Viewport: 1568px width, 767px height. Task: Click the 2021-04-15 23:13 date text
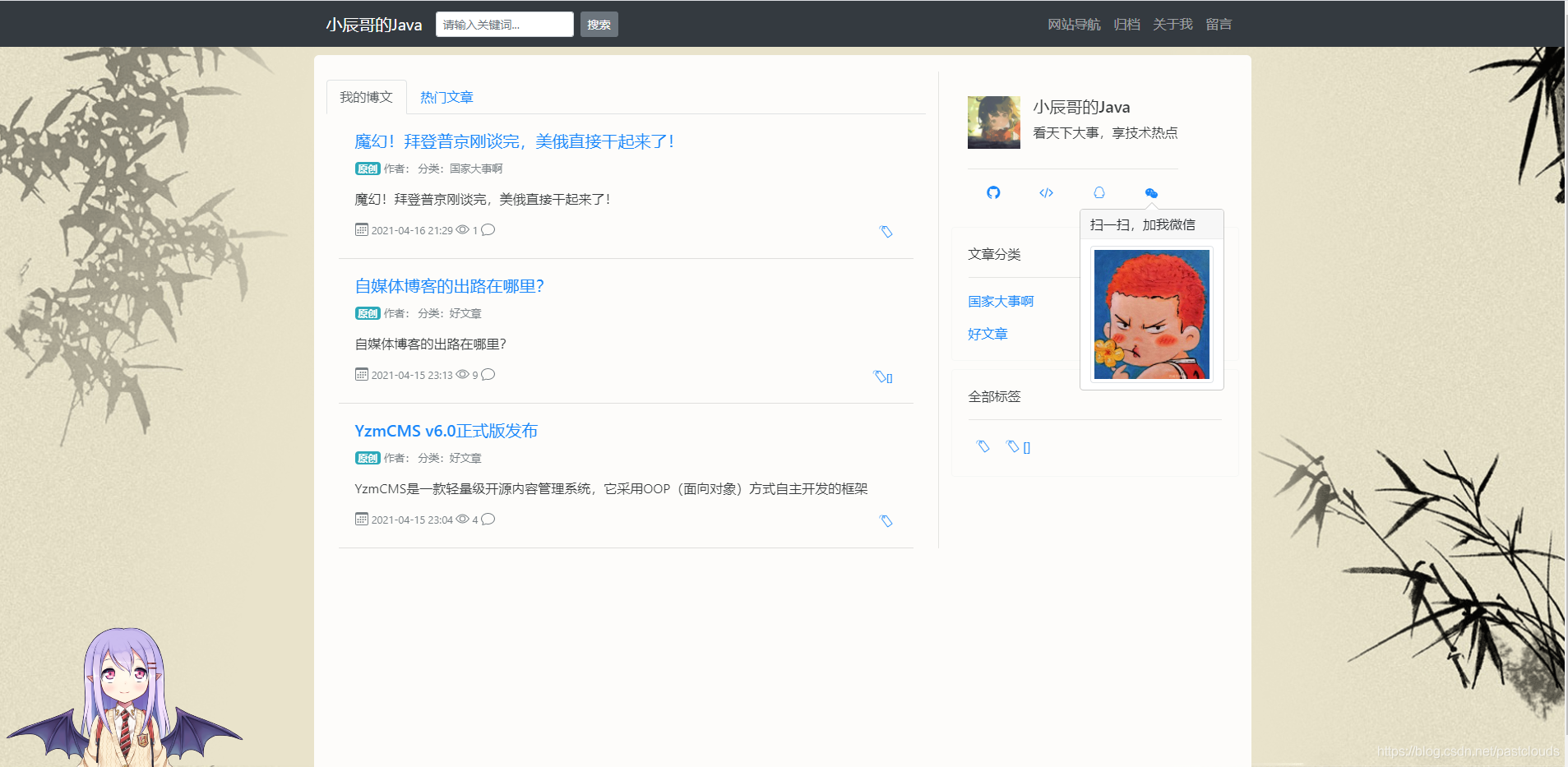[x=412, y=376]
